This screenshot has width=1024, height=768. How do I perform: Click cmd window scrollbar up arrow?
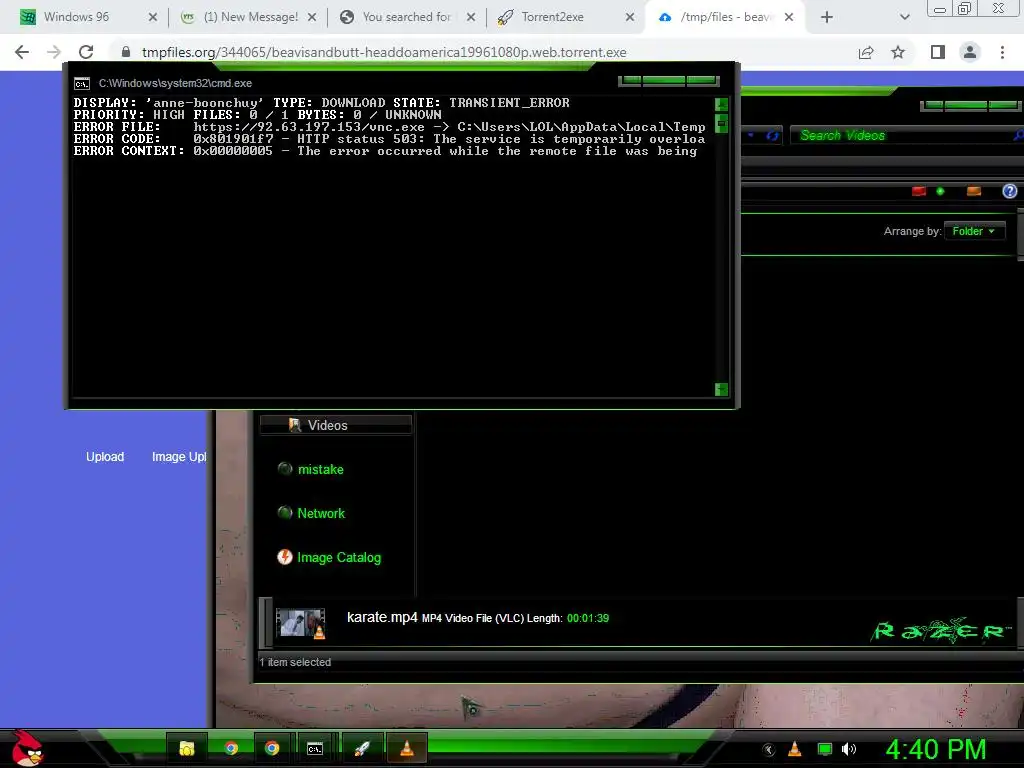click(721, 104)
